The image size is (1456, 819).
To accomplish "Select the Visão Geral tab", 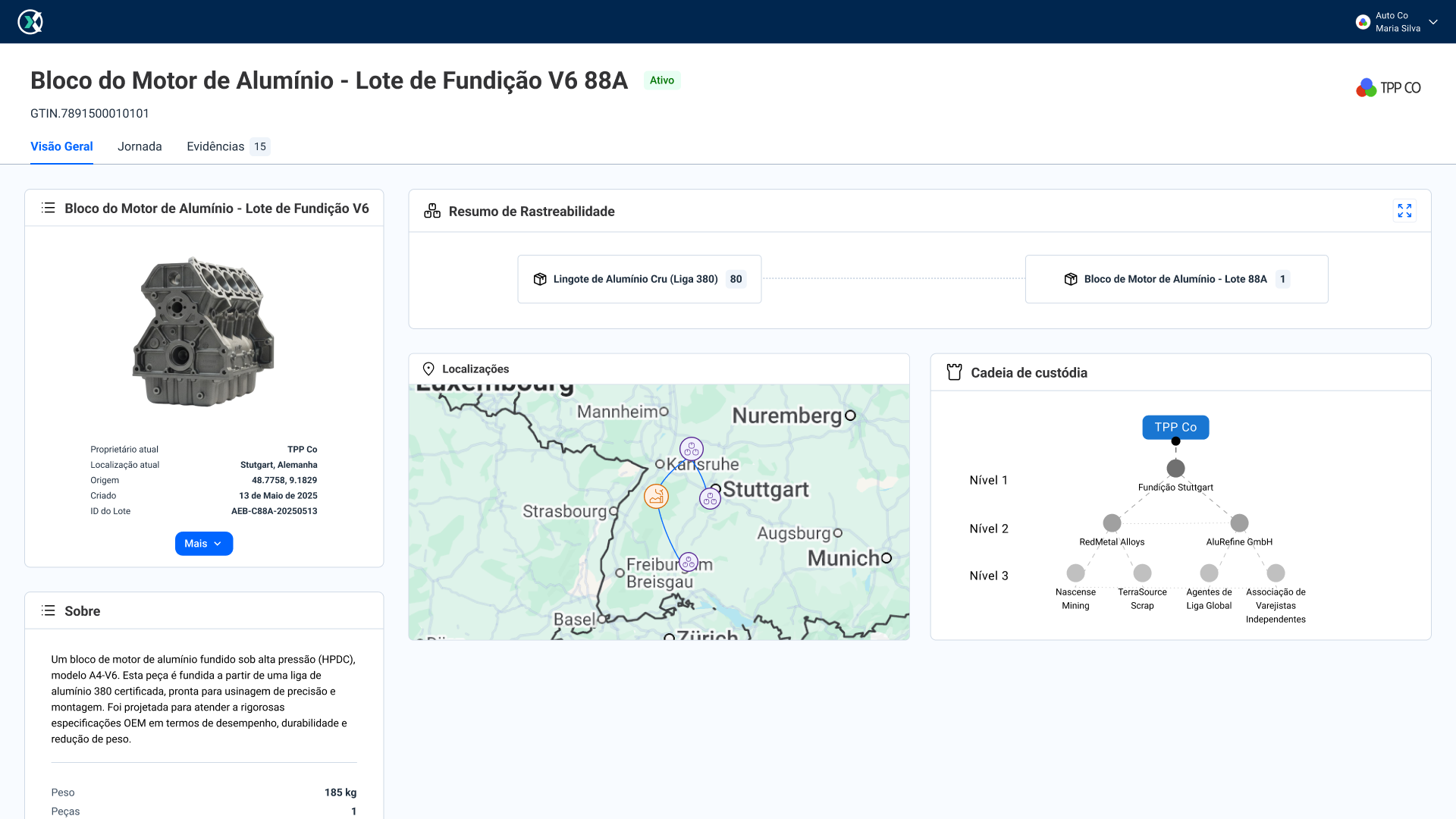I will 61,146.
